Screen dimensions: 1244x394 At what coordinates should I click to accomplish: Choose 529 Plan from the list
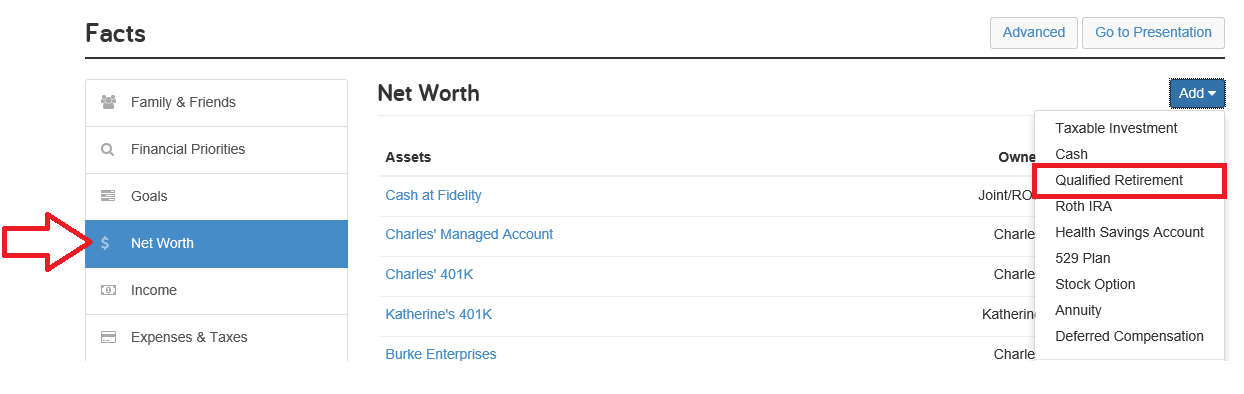pyautogui.click(x=1082, y=258)
